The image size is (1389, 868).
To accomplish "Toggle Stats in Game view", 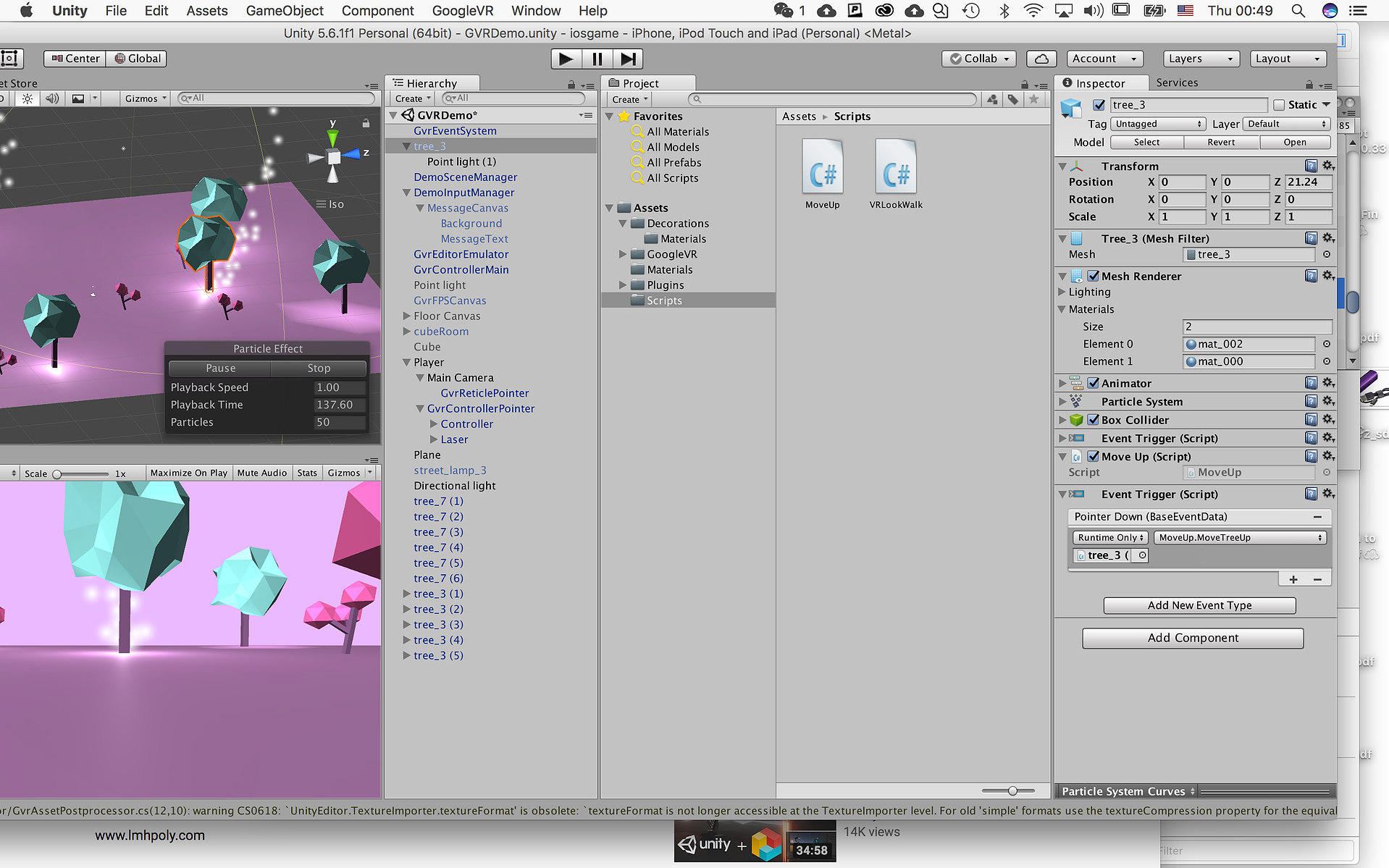I will click(x=307, y=473).
